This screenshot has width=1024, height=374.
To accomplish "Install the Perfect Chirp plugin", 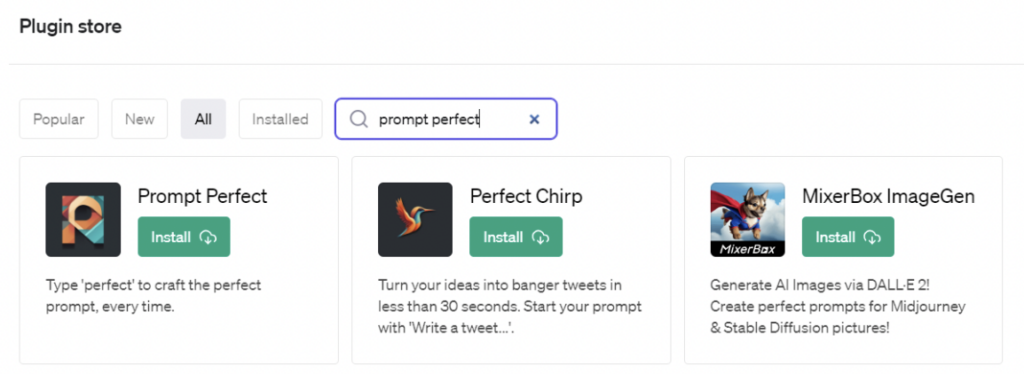I will coord(516,237).
